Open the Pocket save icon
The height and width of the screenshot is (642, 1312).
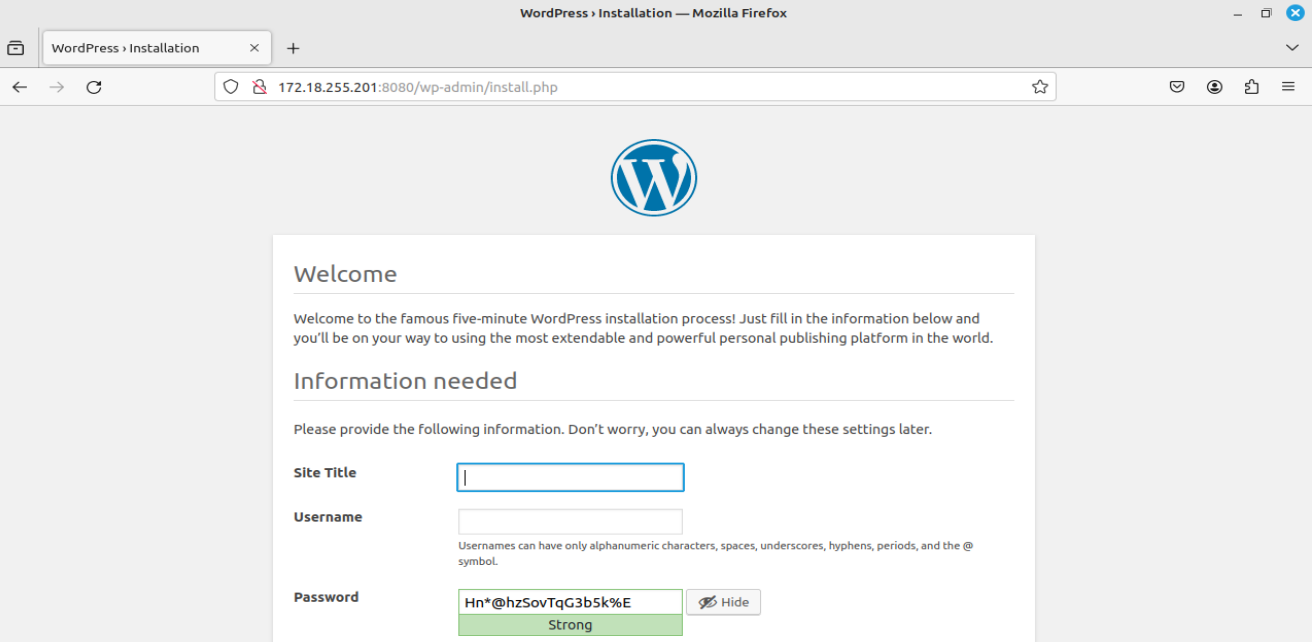point(1178,87)
